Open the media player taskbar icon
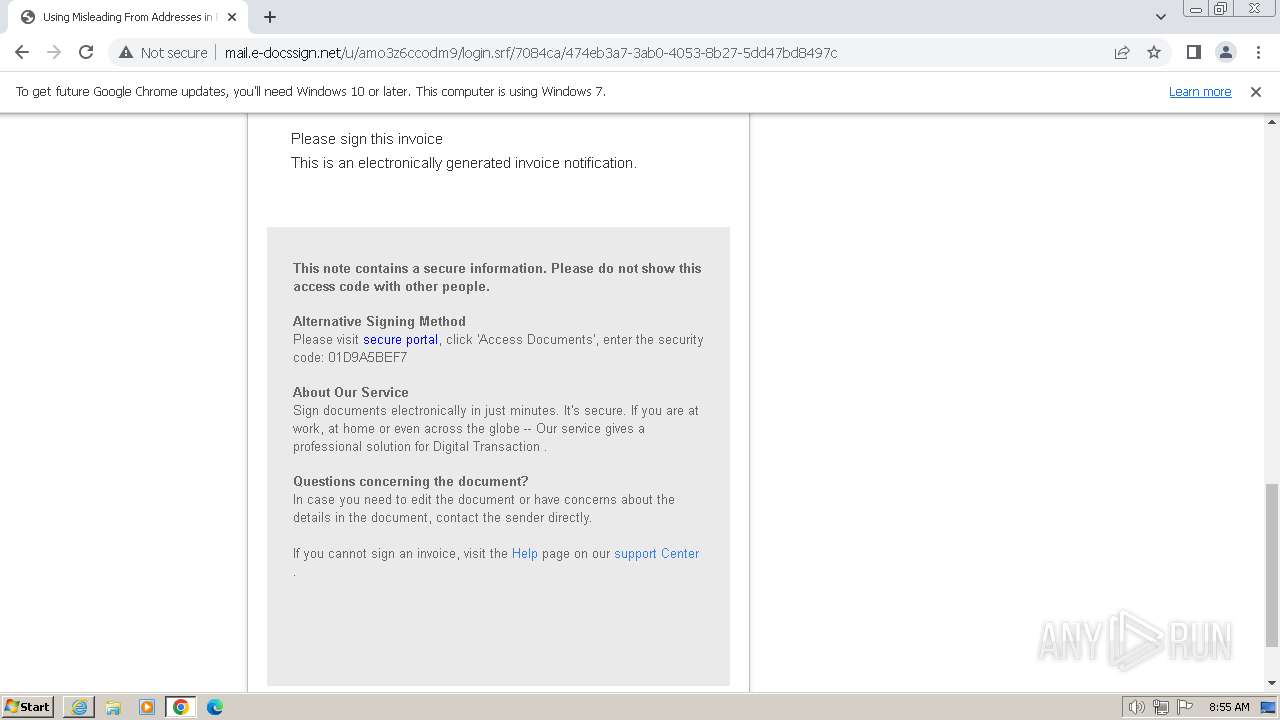The width and height of the screenshot is (1280, 720). (x=147, y=707)
